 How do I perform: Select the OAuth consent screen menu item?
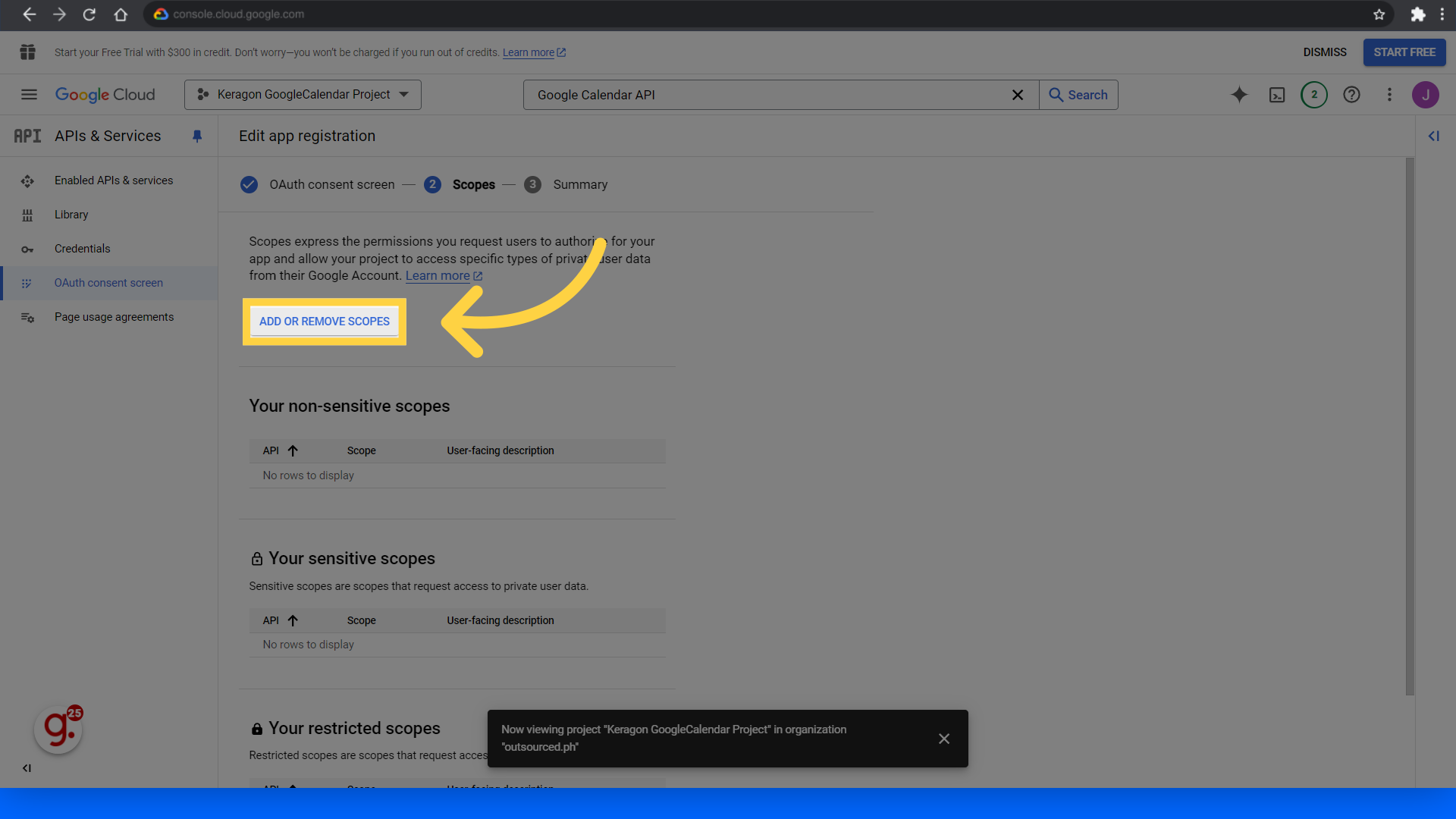point(108,283)
